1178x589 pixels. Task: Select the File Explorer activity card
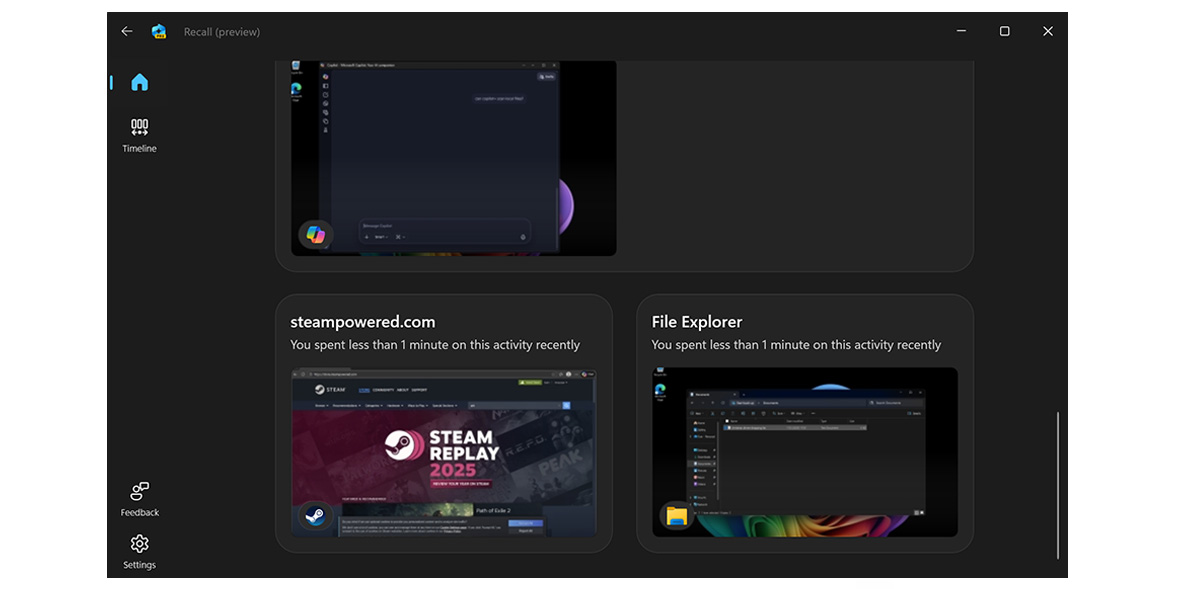(806, 423)
